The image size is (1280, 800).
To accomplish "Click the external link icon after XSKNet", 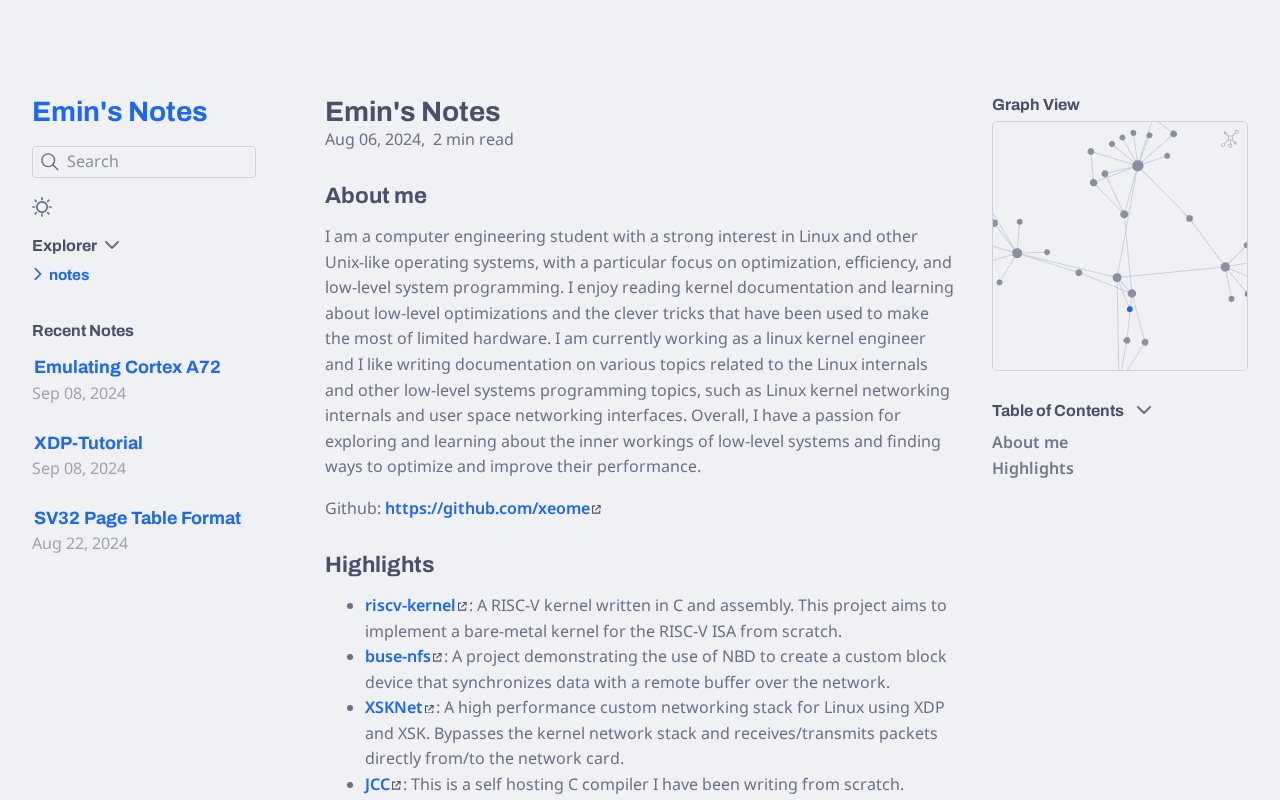I will [x=429, y=709].
